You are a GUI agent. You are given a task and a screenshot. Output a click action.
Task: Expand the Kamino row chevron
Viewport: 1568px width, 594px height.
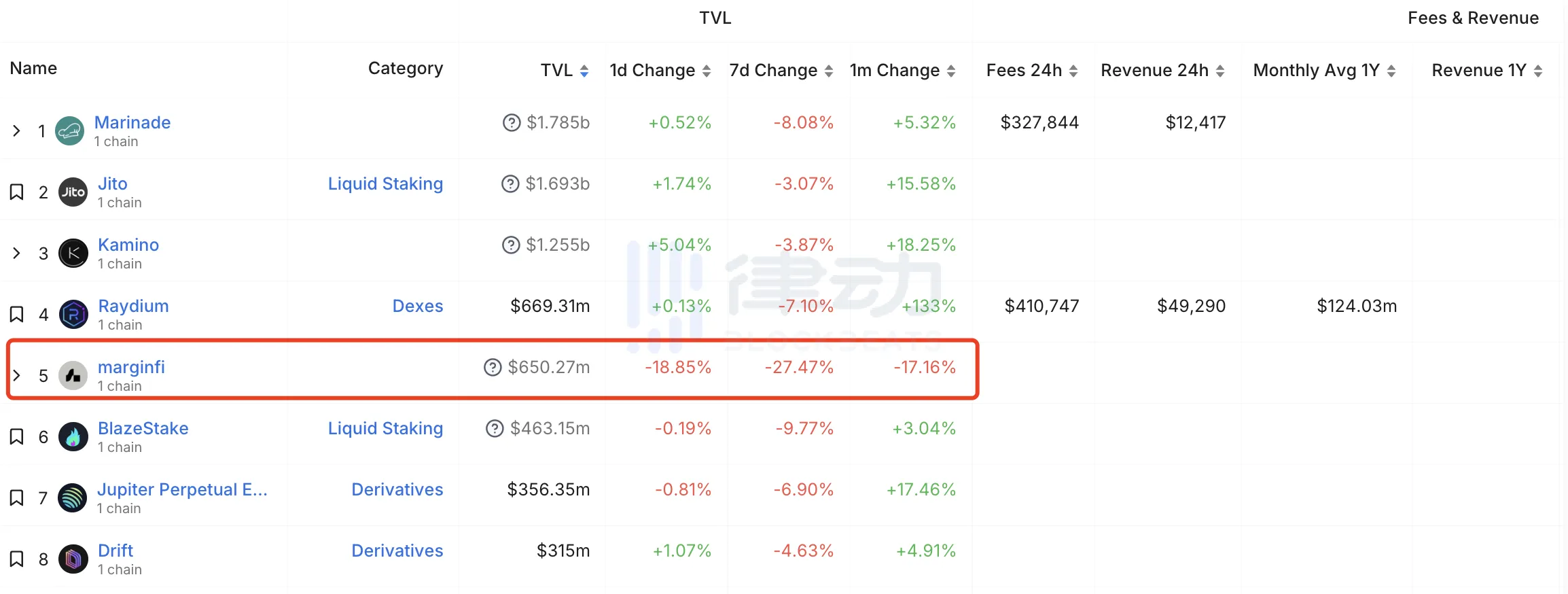(x=17, y=254)
